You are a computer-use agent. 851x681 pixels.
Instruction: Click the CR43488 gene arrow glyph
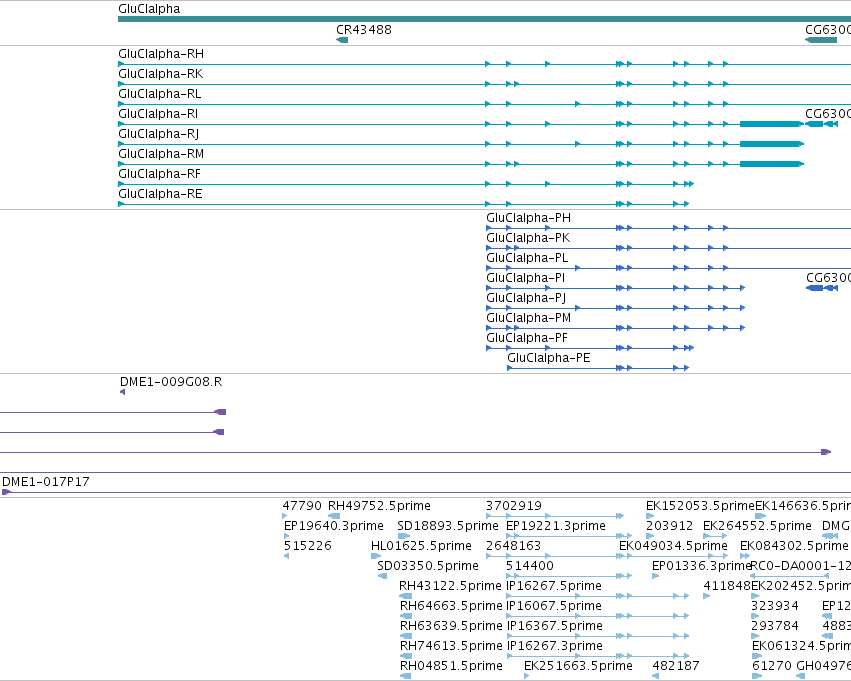coord(342,40)
